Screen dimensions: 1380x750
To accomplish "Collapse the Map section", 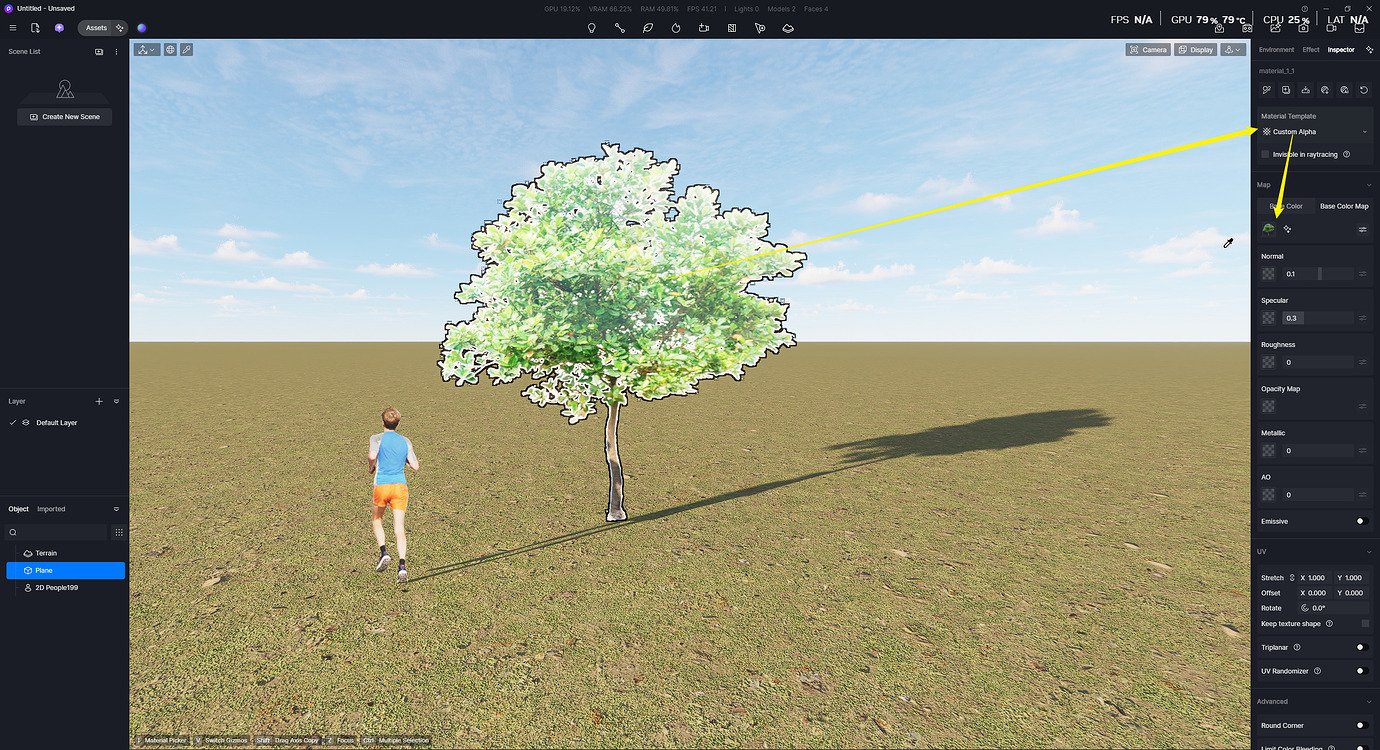I will [1368, 184].
